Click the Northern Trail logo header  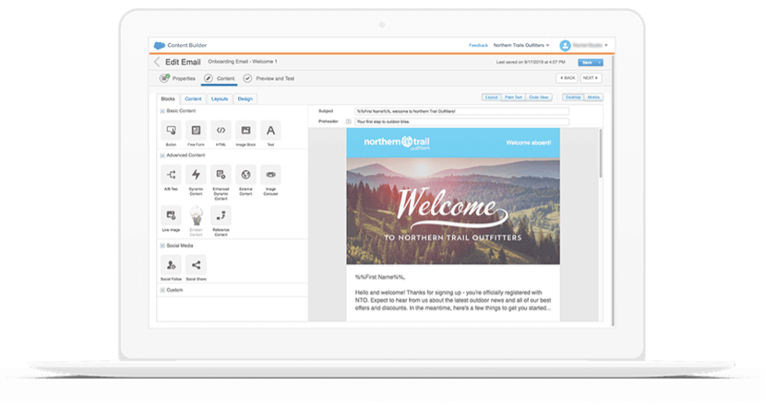click(x=398, y=143)
